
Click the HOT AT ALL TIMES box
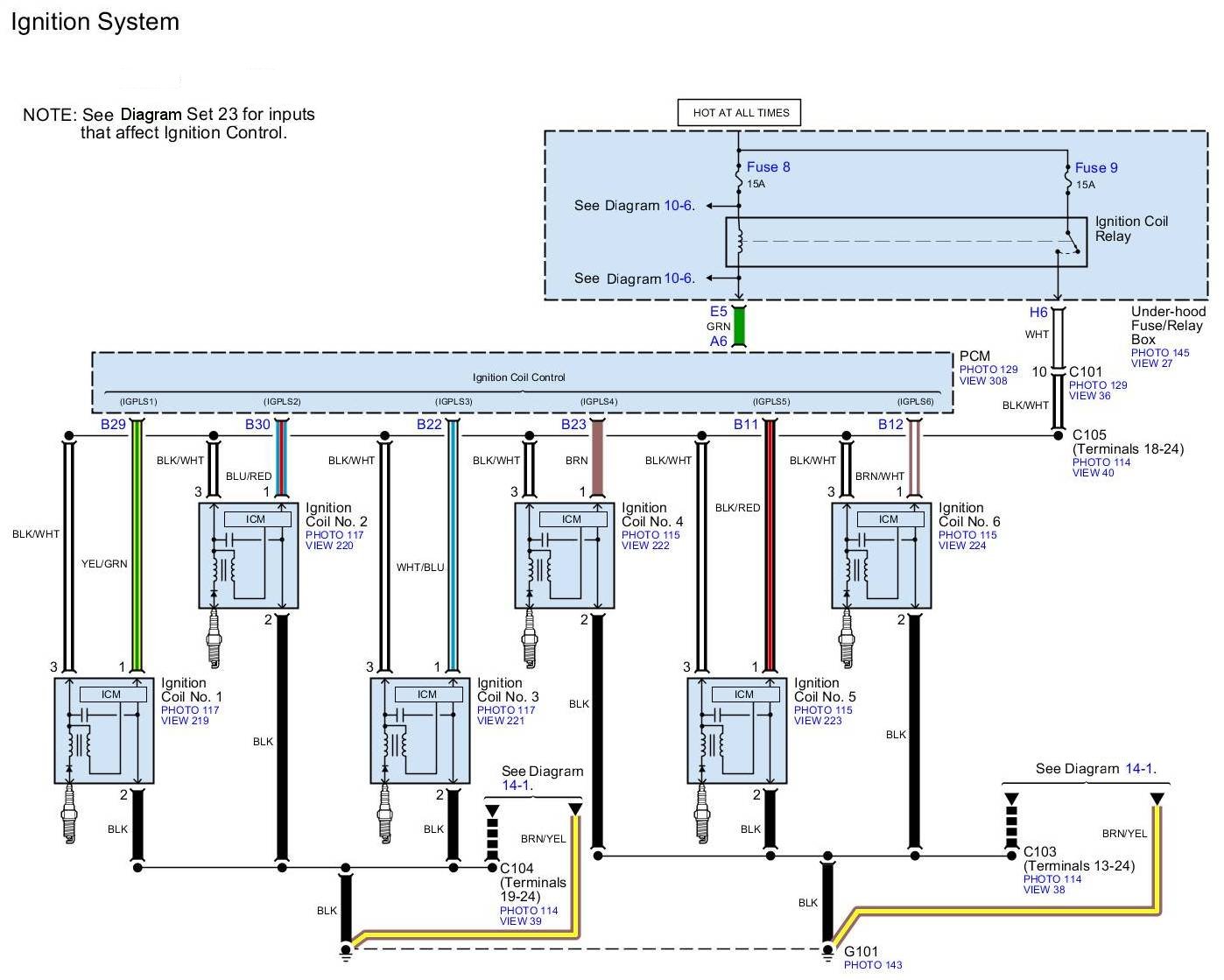(740, 113)
